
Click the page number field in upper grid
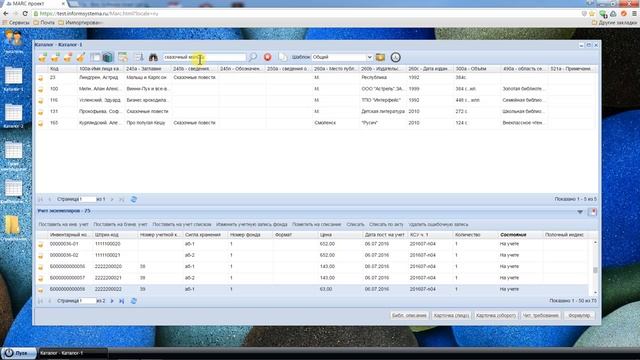(x=88, y=199)
